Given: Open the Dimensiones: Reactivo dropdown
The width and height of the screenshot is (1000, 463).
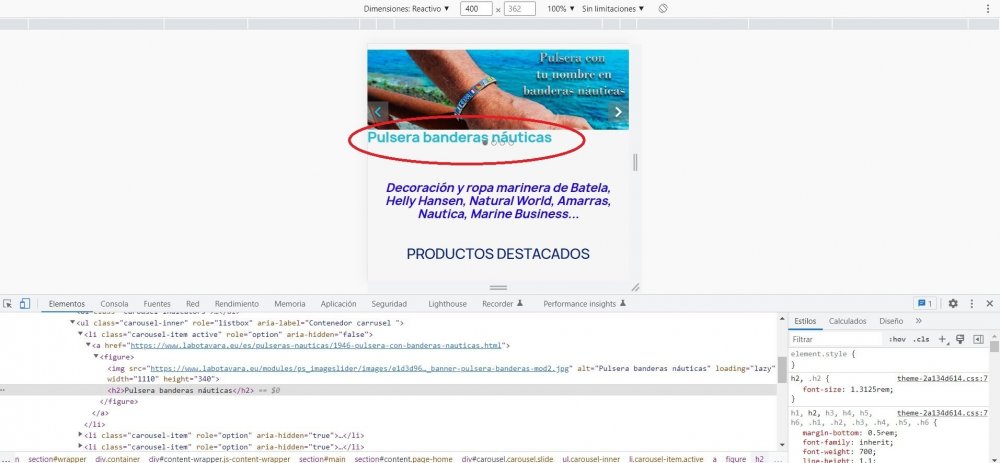Looking at the screenshot, I should point(406,9).
